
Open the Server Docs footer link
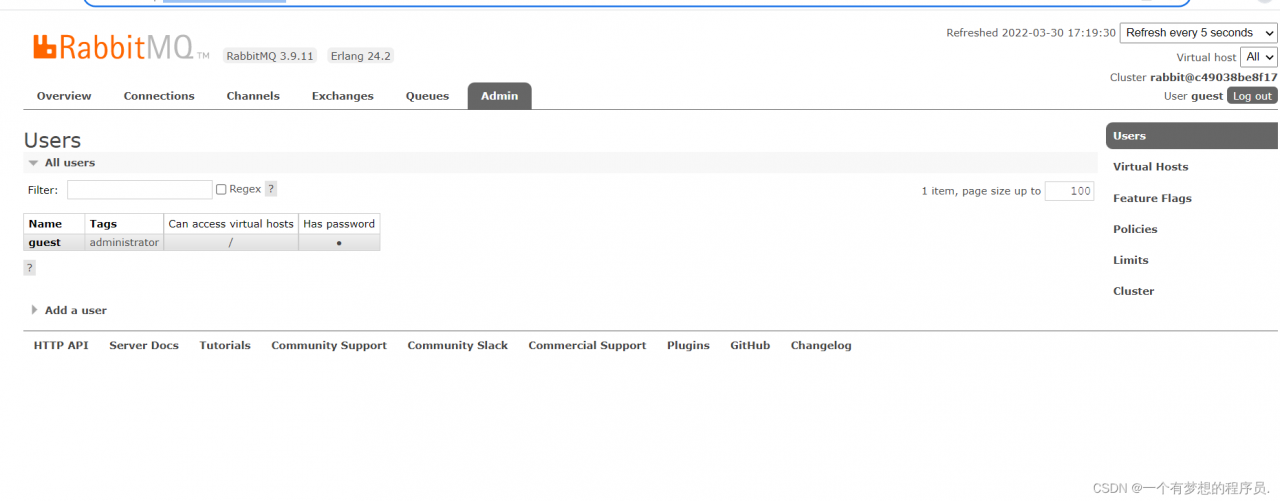144,345
